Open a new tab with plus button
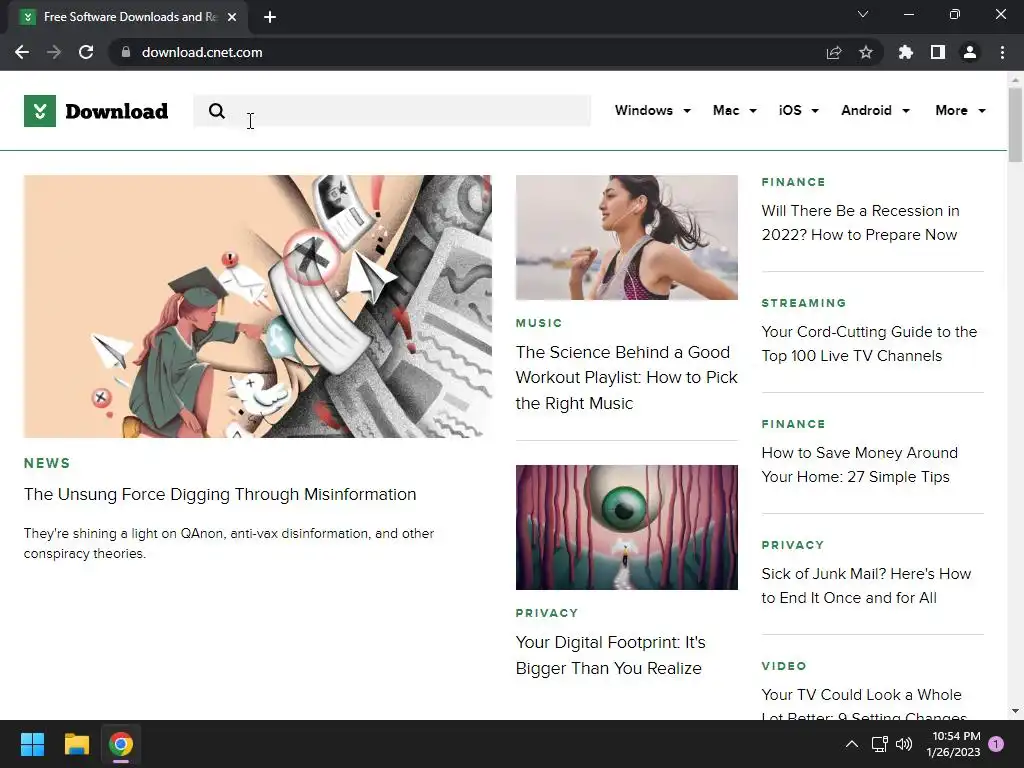The height and width of the screenshot is (768, 1024). pyautogui.click(x=270, y=17)
